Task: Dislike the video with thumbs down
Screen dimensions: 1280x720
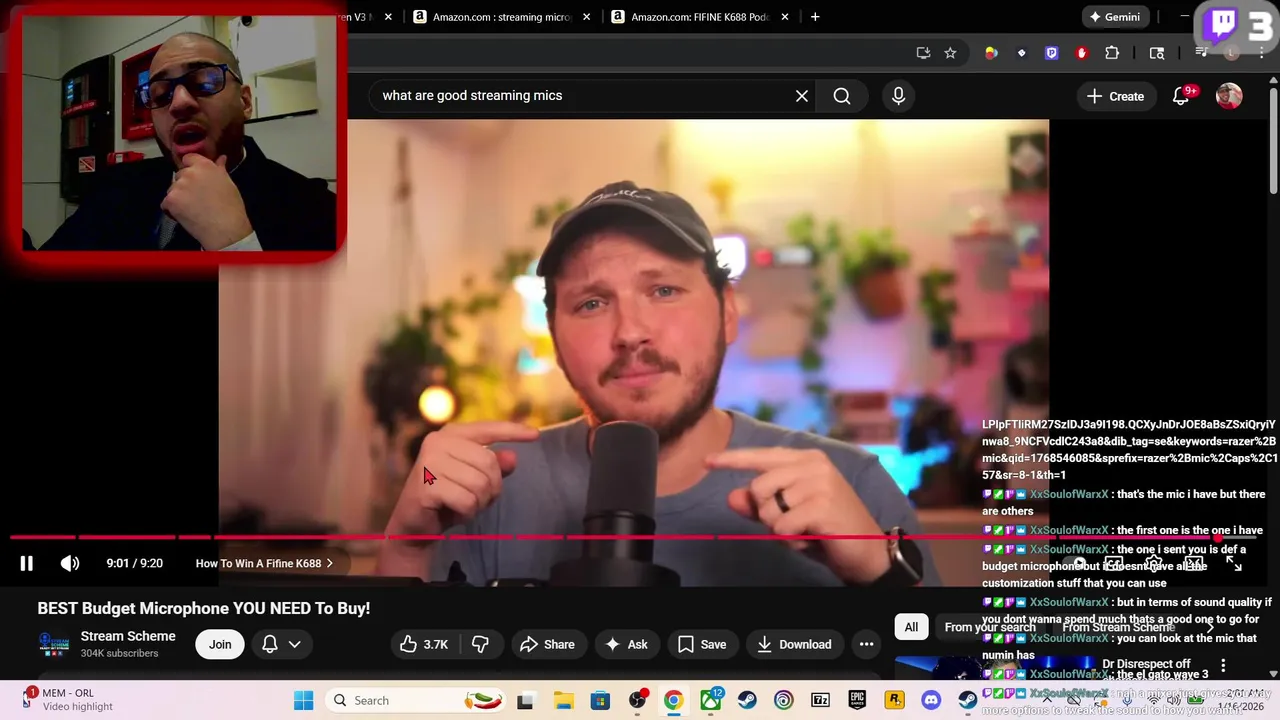Action: 480,645
